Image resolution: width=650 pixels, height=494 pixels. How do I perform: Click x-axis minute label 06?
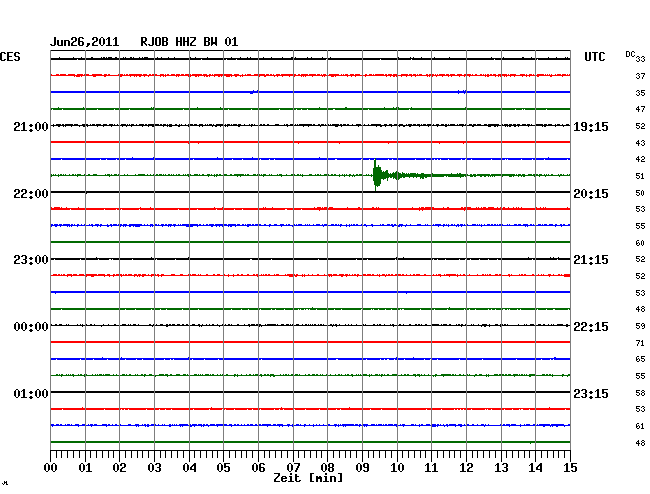[258, 467]
